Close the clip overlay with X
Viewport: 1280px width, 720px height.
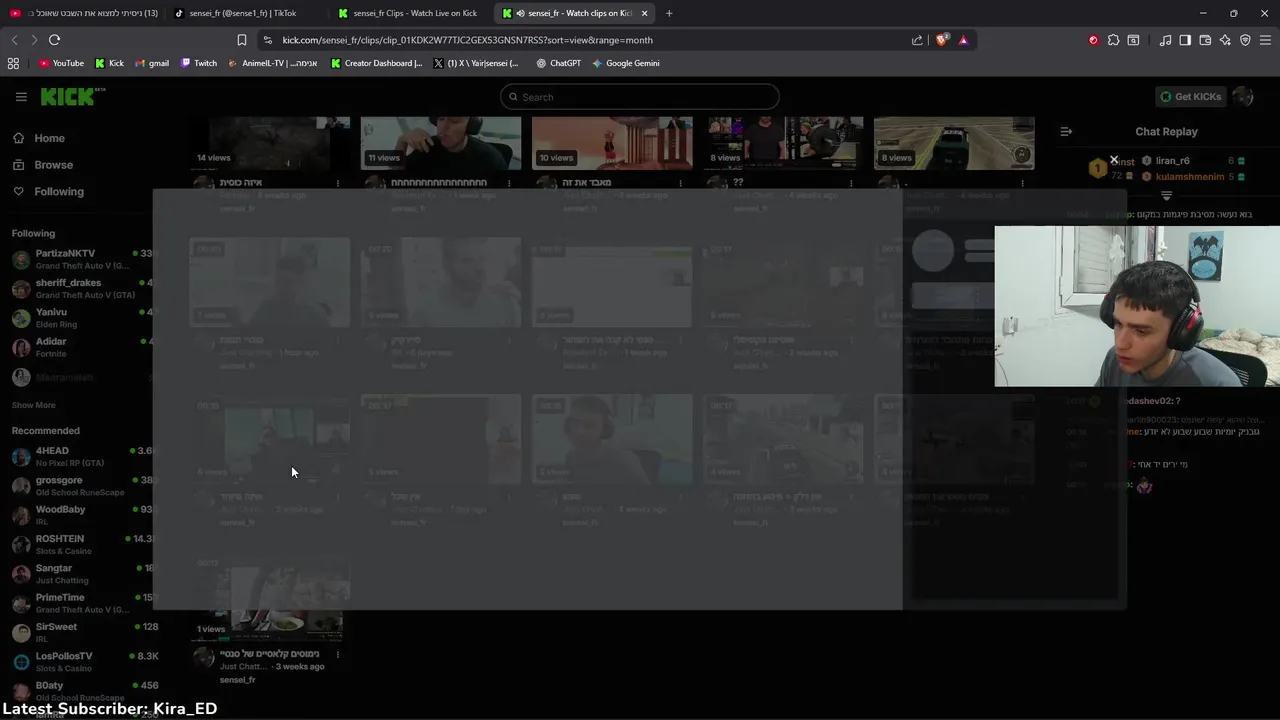click(x=1113, y=160)
